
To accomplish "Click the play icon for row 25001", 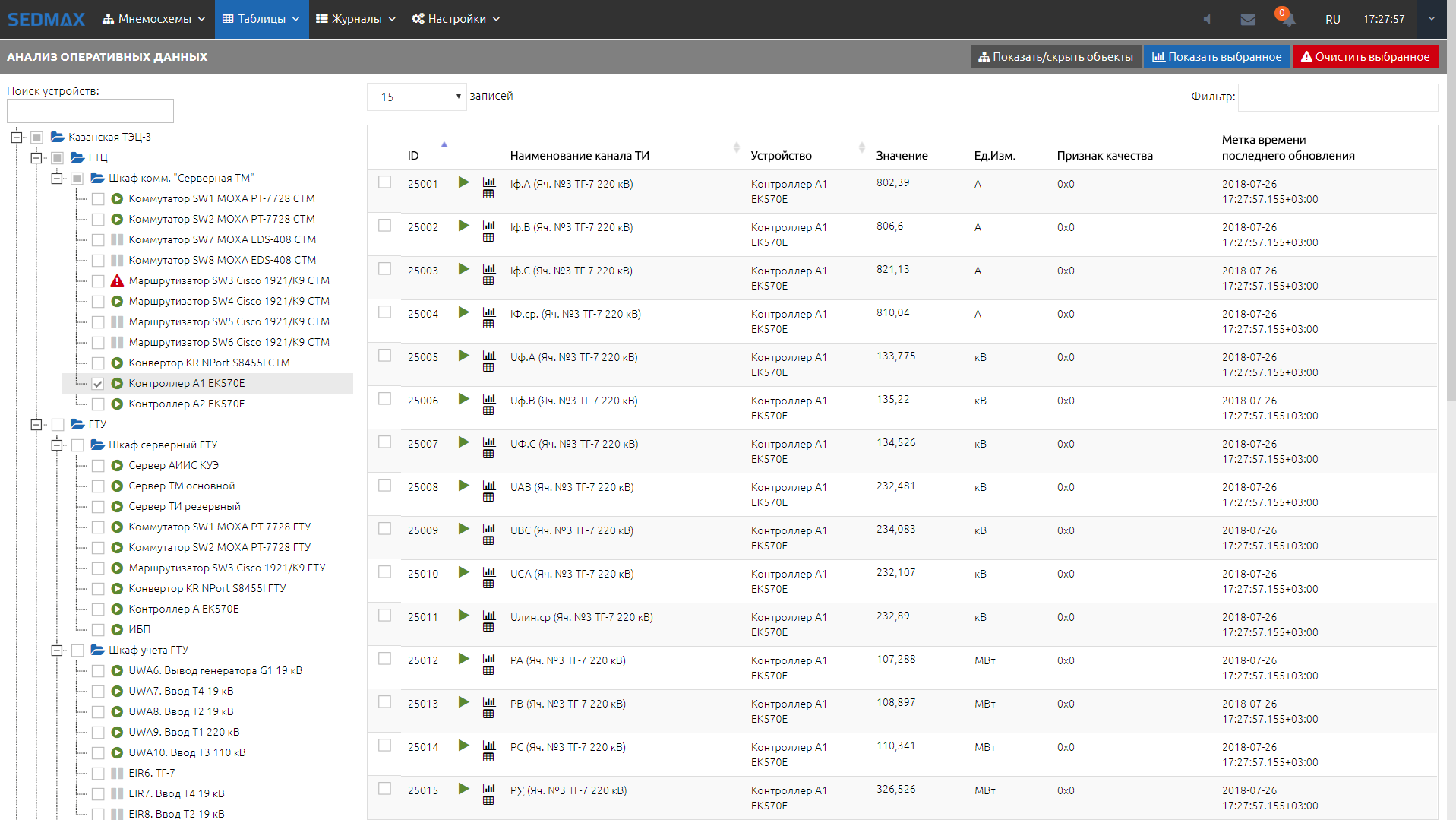I will [463, 182].
